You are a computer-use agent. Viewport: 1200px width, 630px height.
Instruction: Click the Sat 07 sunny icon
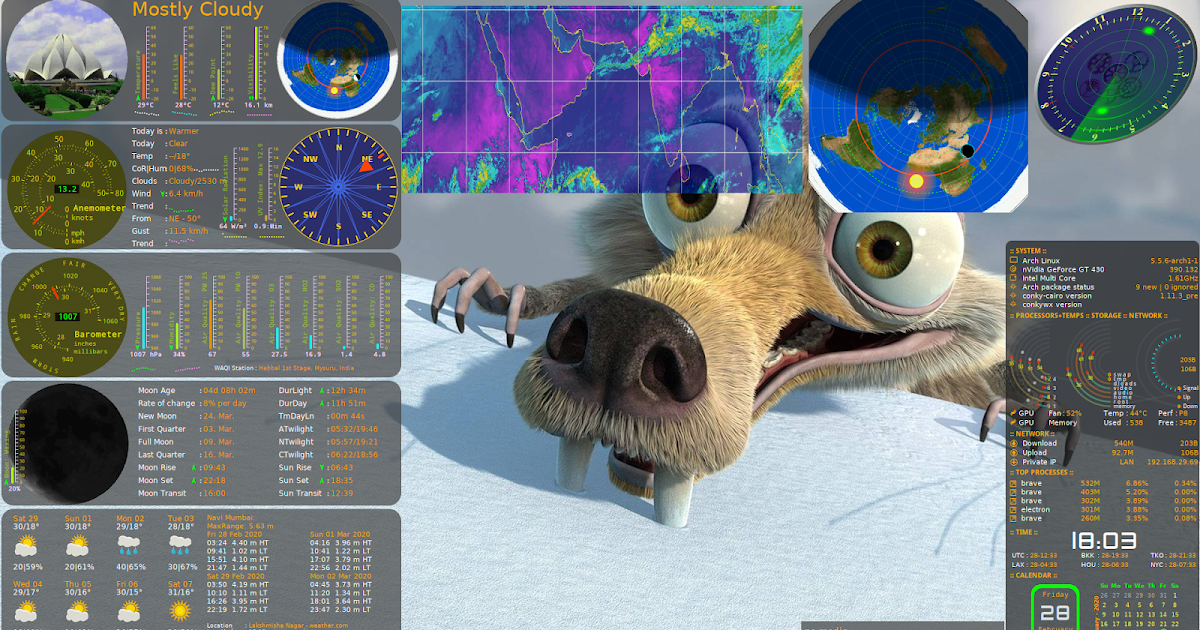click(182, 610)
